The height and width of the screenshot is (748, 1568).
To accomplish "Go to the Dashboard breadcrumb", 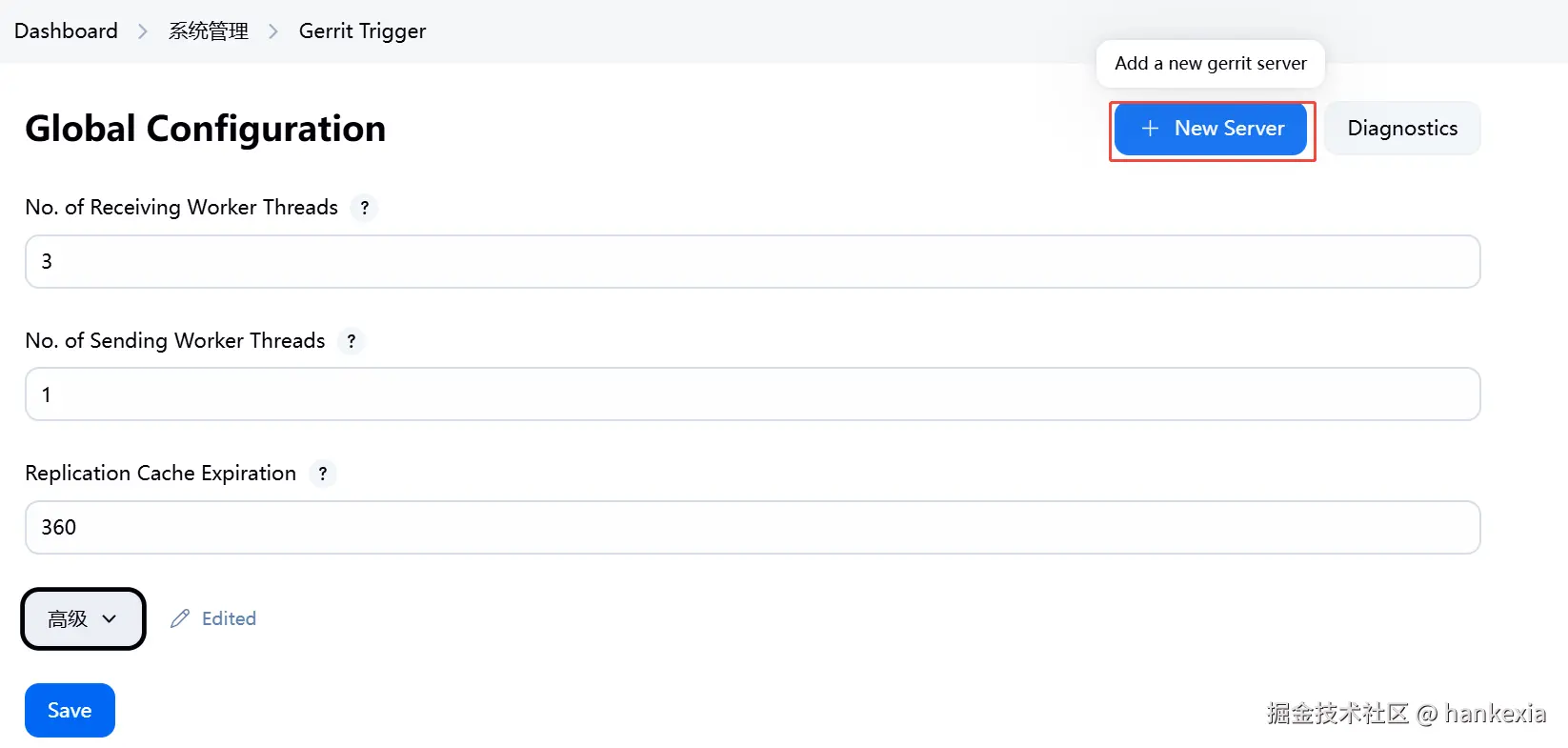I will click(x=66, y=31).
